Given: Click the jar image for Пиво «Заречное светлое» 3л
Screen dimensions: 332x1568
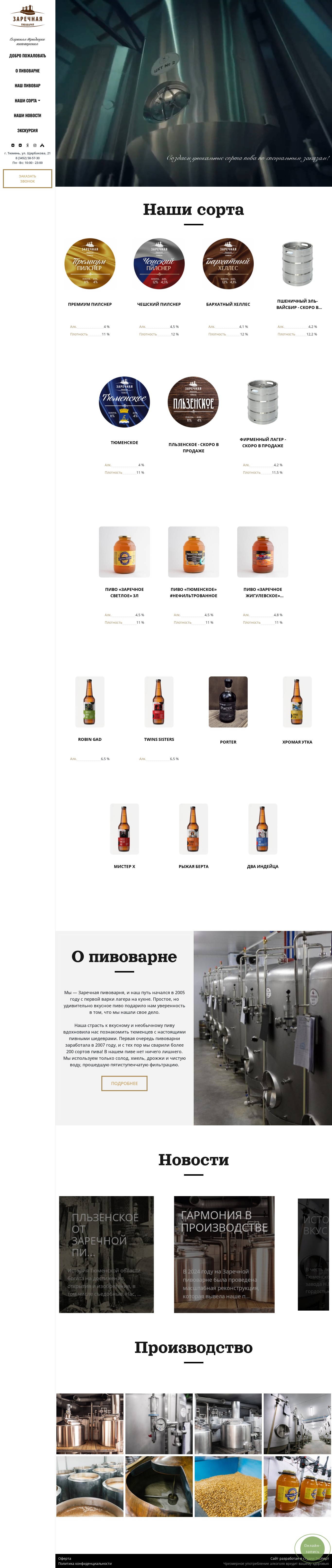Looking at the screenshot, I should click(x=124, y=552).
